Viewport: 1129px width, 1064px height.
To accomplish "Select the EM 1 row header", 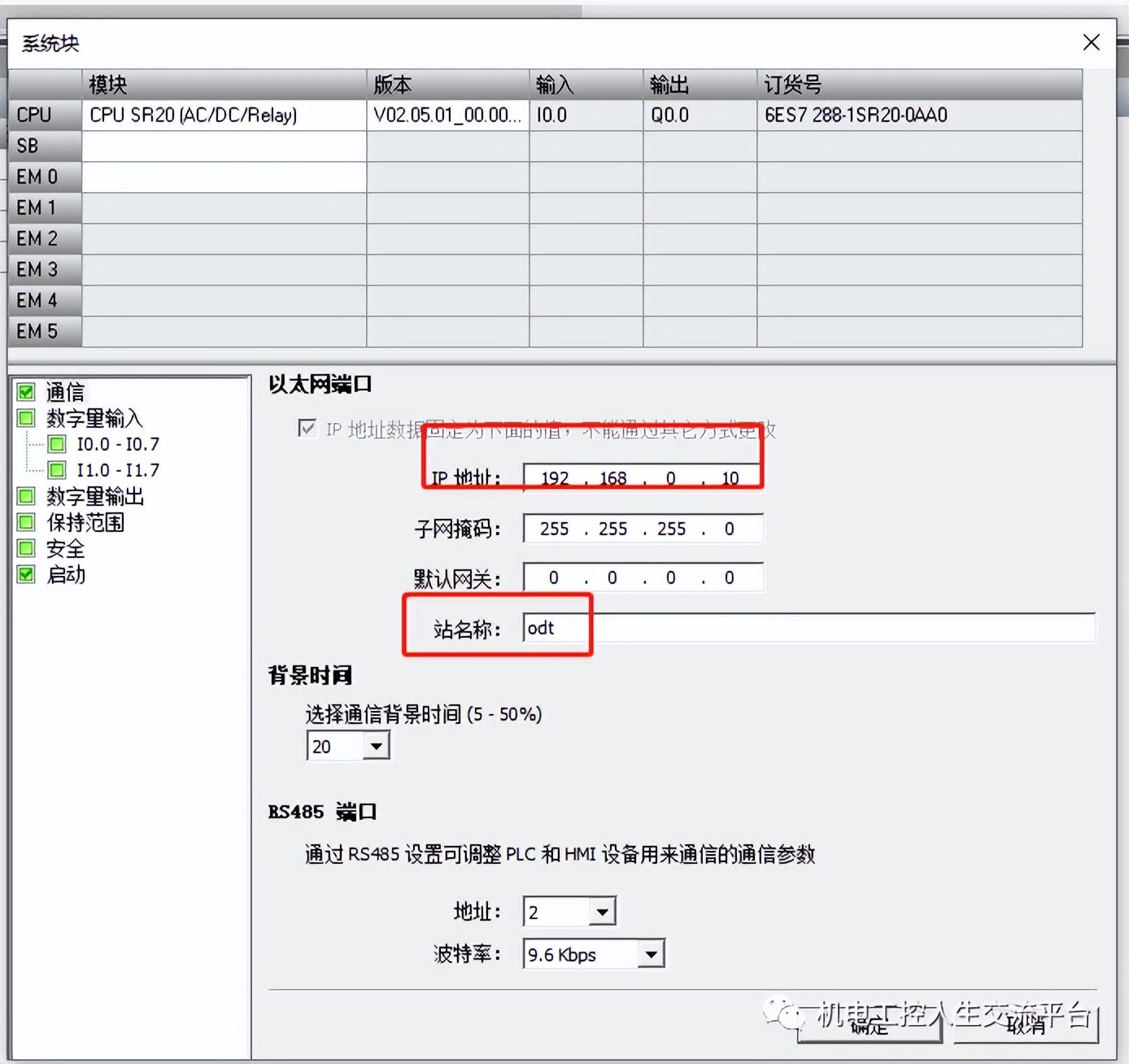I will tap(45, 208).
